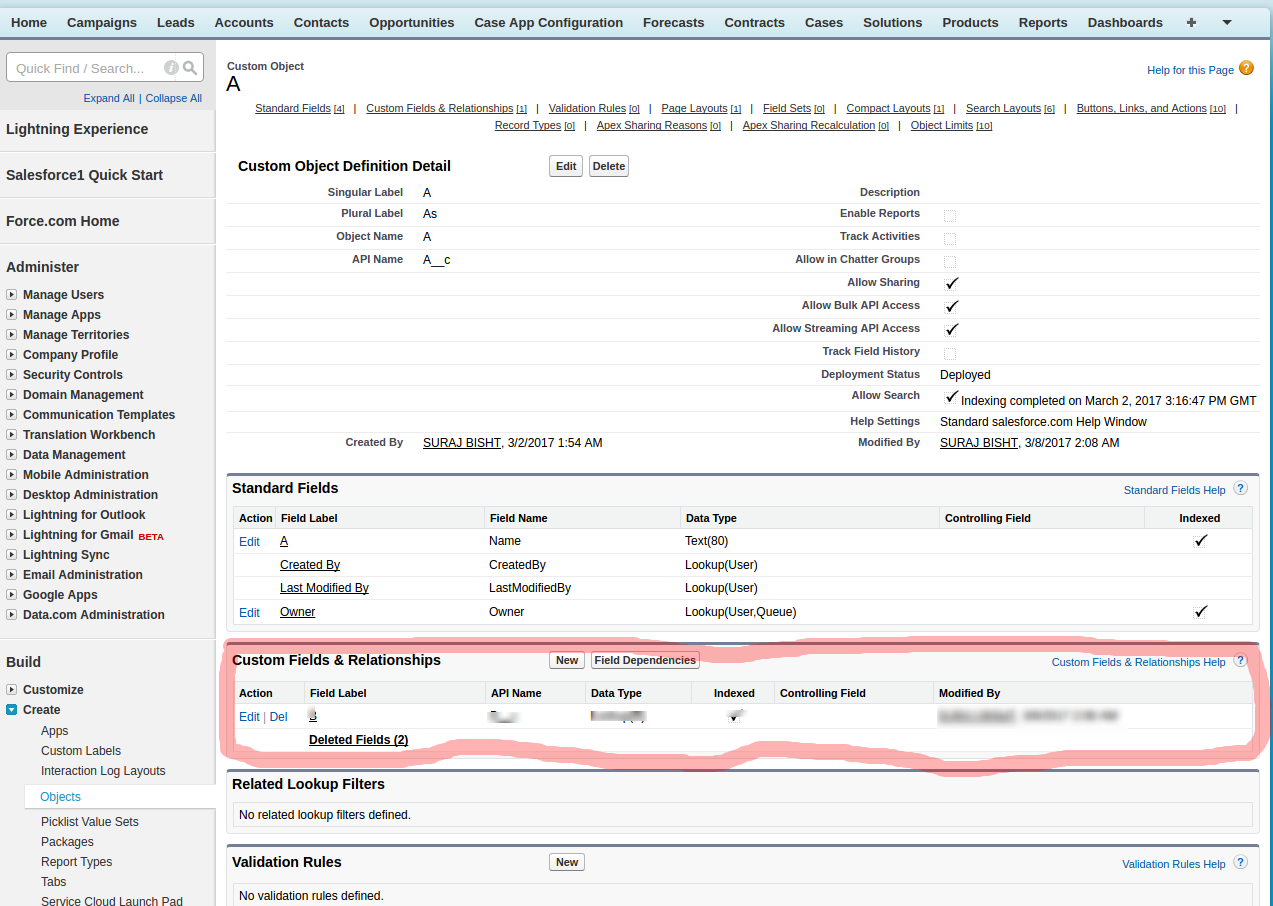Screen dimensions: 1273x906
Task: Expand the Manage Users tree node
Action: click(12, 295)
